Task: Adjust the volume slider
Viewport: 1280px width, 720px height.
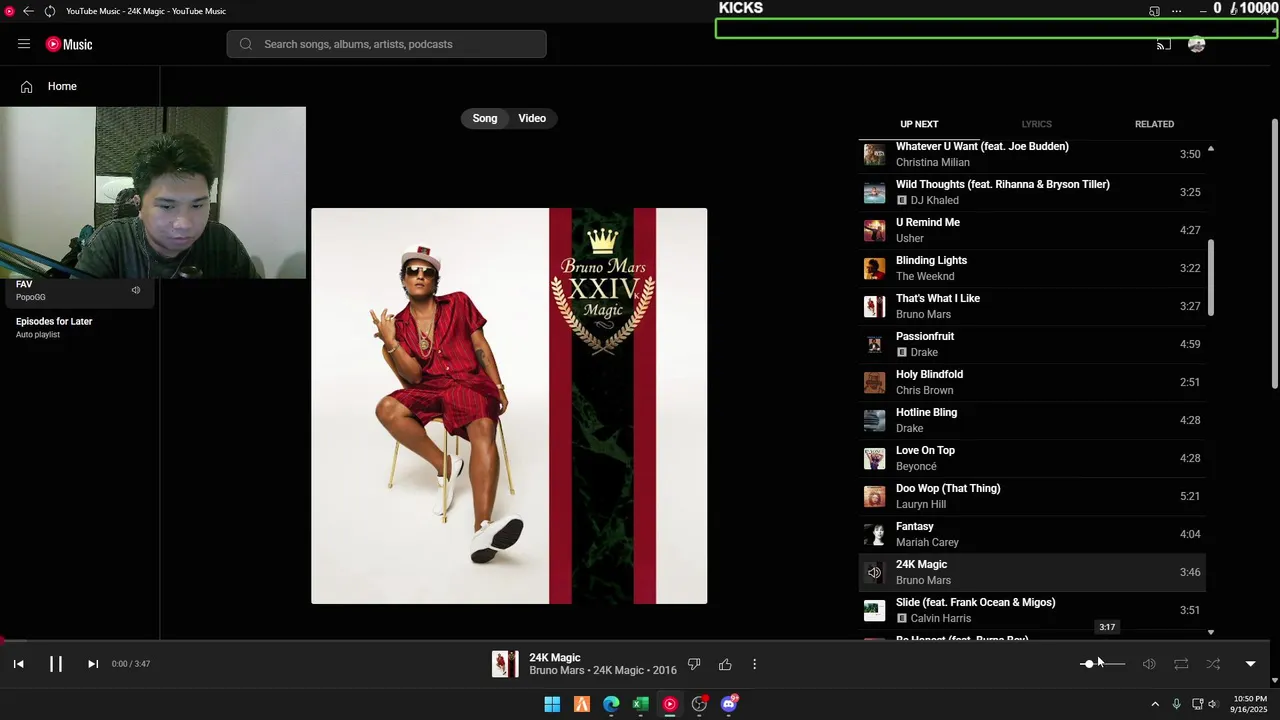Action: pyautogui.click(x=1103, y=664)
